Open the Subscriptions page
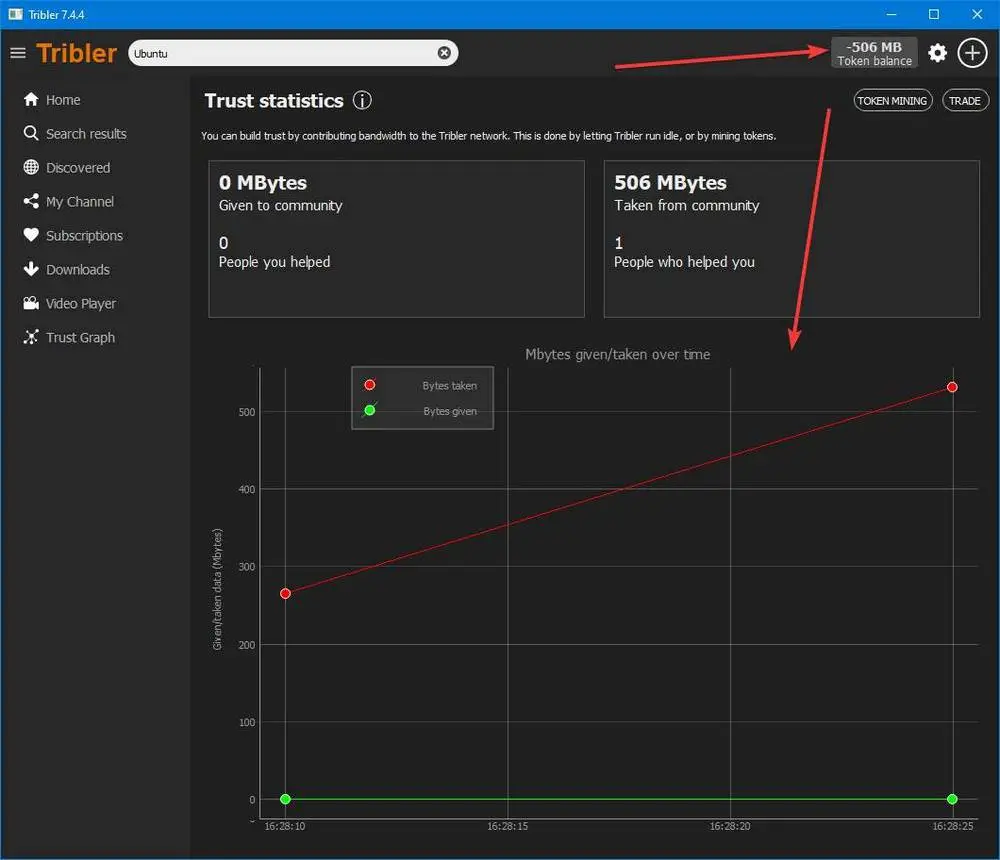1000x860 pixels. 84,236
